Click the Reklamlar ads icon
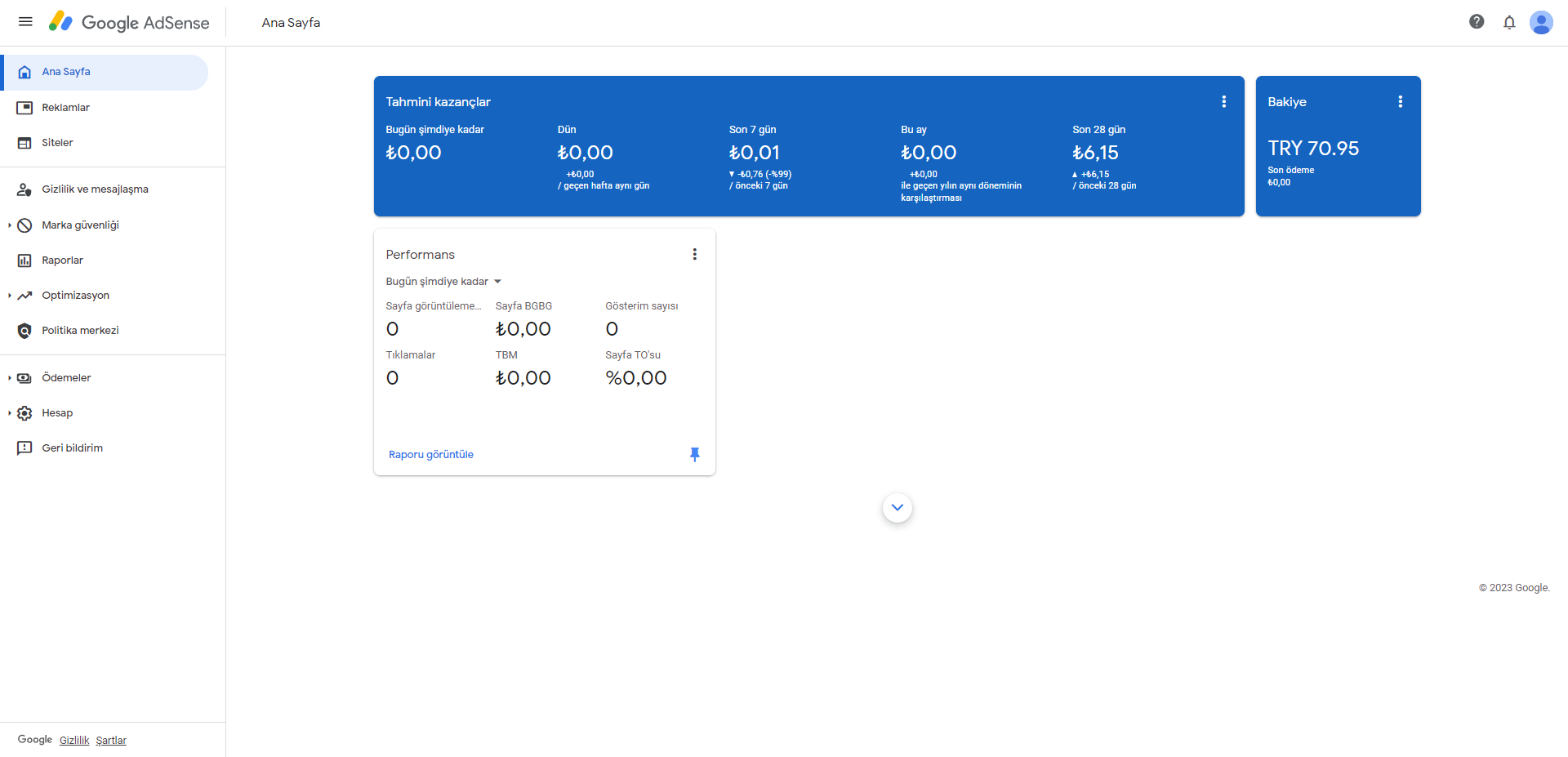The width and height of the screenshot is (1568, 757). coord(24,108)
